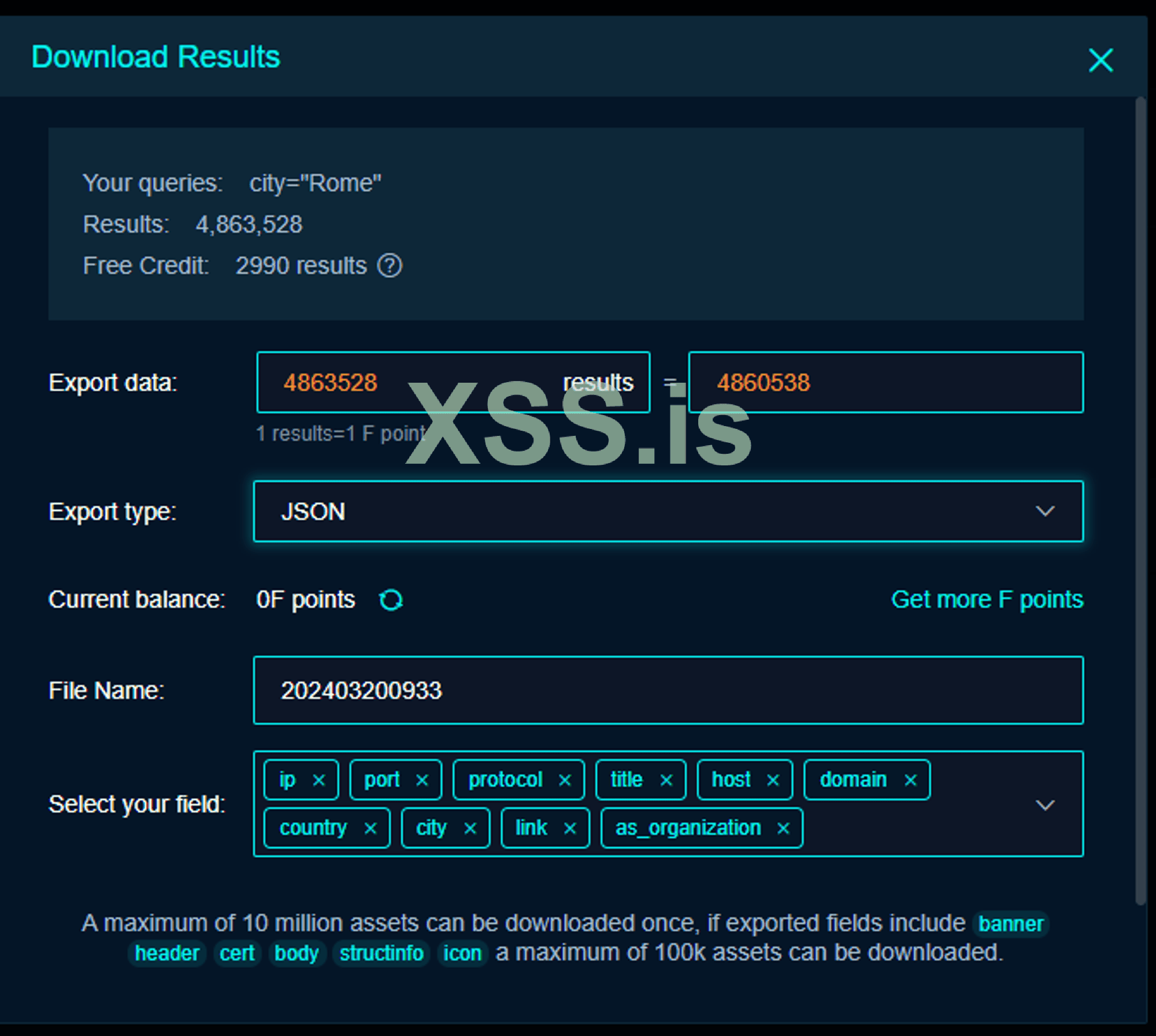Expand the Select your field dropdown arrow
This screenshot has height=1036, width=1156.
point(1044,805)
